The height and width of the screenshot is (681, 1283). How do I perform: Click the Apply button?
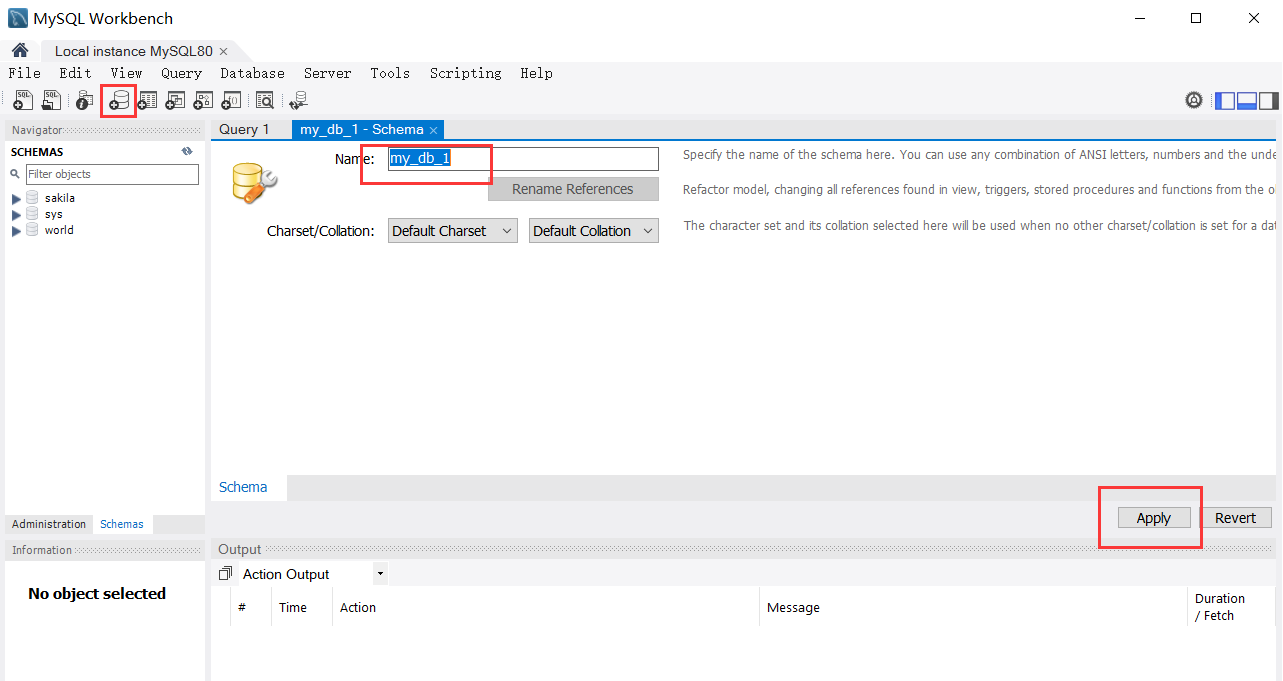(1154, 518)
